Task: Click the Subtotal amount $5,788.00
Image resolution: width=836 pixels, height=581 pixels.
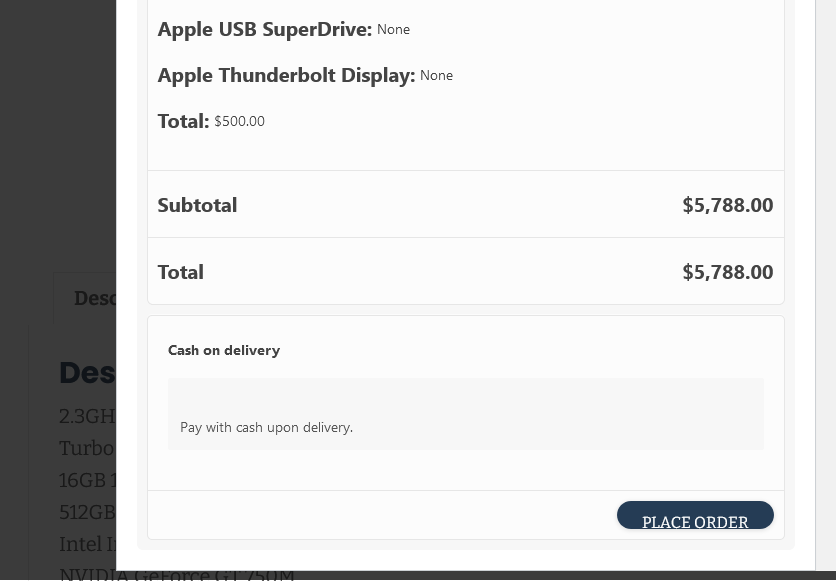Action: (x=728, y=205)
